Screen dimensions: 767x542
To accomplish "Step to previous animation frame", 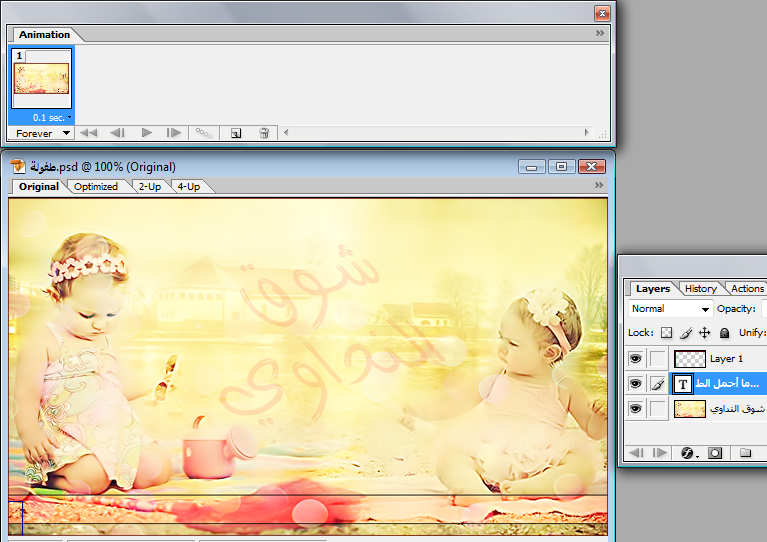I will 117,132.
